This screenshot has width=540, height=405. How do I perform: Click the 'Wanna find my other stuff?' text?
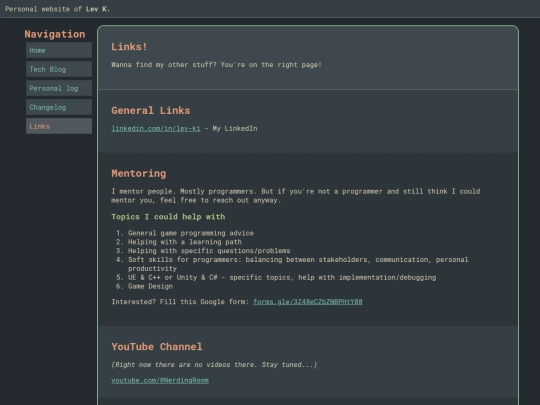pyautogui.click(x=216, y=65)
